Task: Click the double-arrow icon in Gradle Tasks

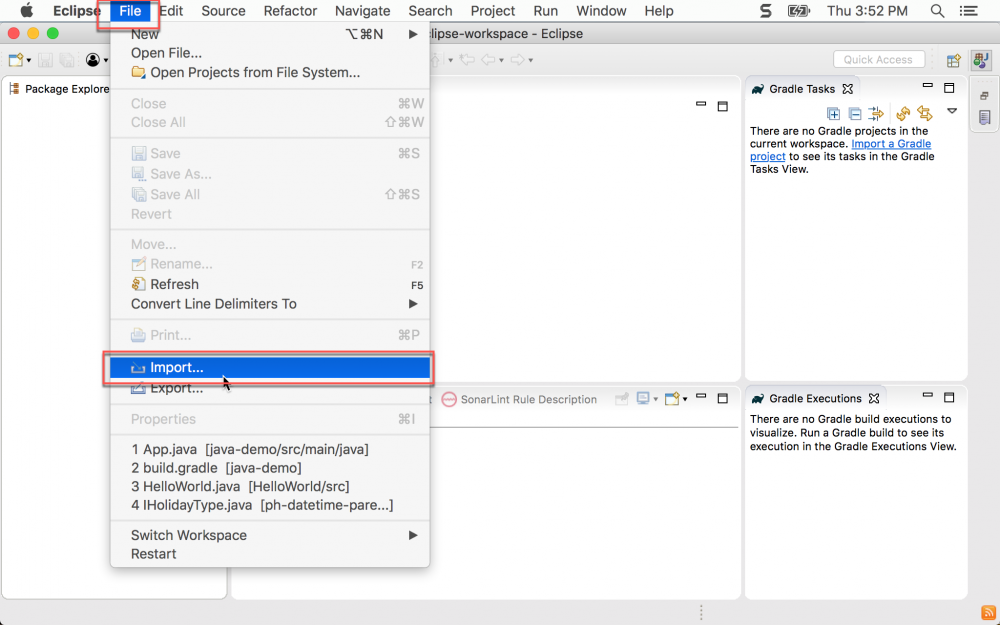Action: point(925,114)
